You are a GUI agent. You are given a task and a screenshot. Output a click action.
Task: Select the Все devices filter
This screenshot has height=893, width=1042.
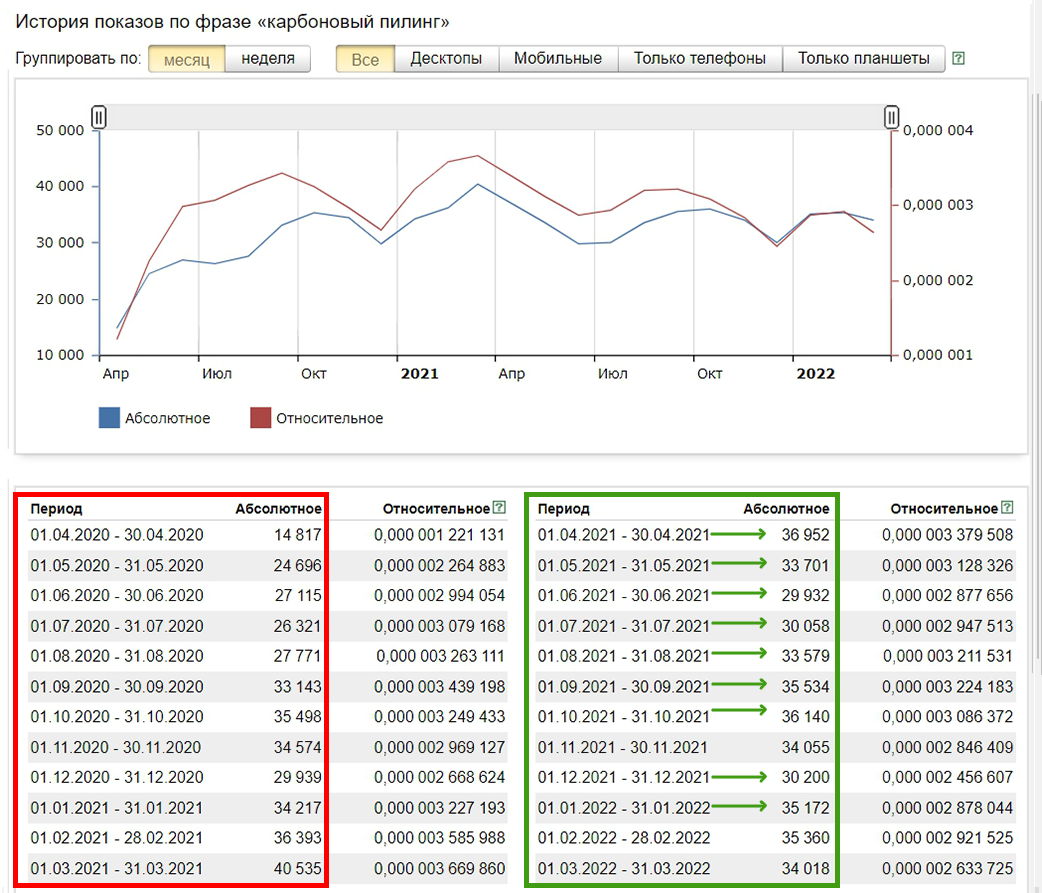click(365, 59)
